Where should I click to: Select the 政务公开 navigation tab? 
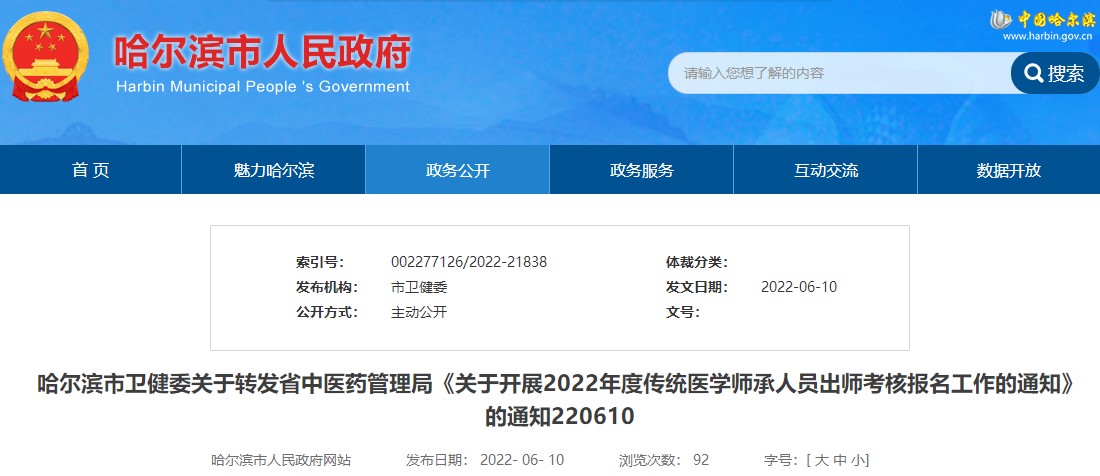458,170
